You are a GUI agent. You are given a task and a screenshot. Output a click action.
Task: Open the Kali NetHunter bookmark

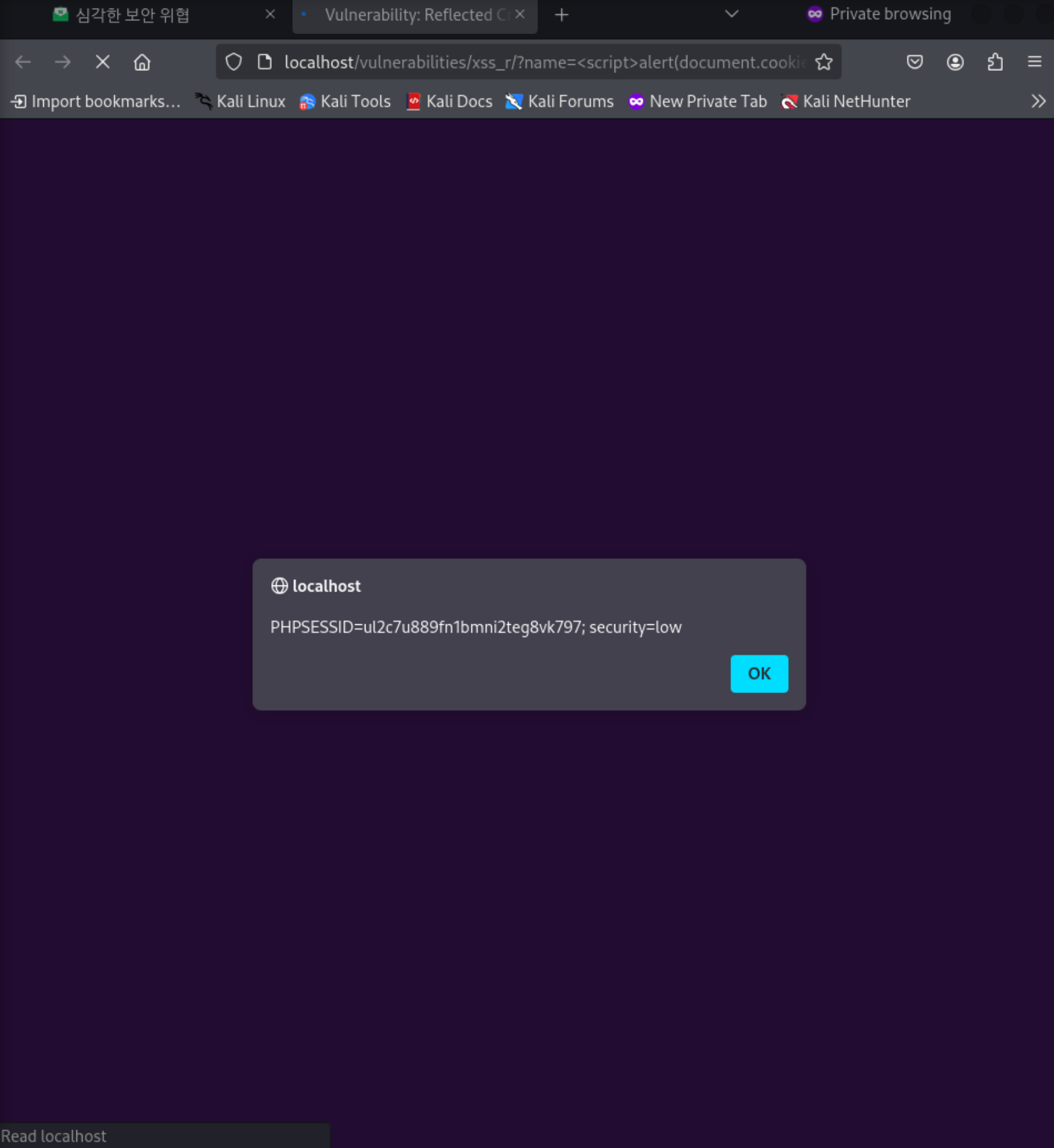[x=846, y=101]
